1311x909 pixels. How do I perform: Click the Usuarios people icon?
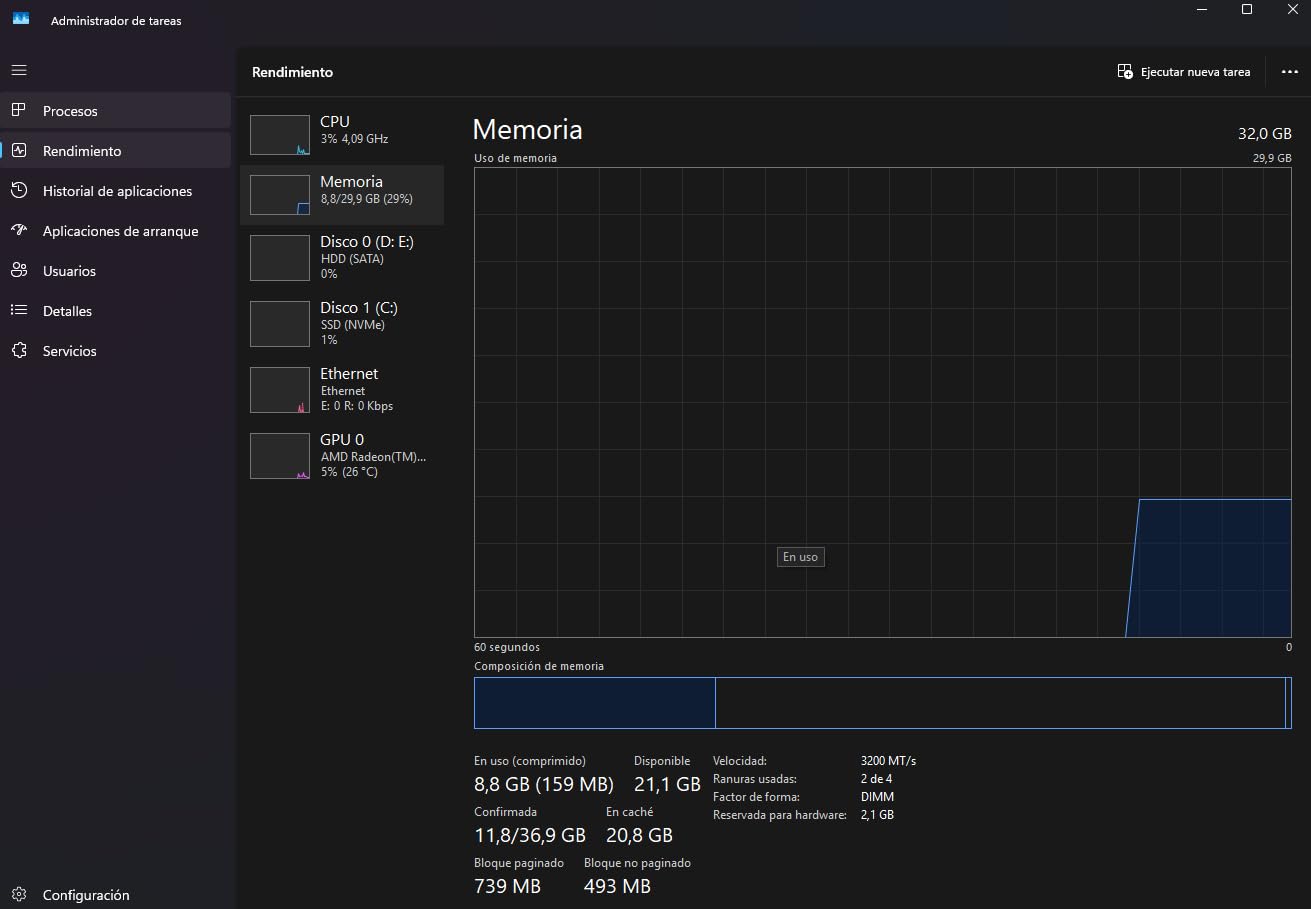coord(19,270)
